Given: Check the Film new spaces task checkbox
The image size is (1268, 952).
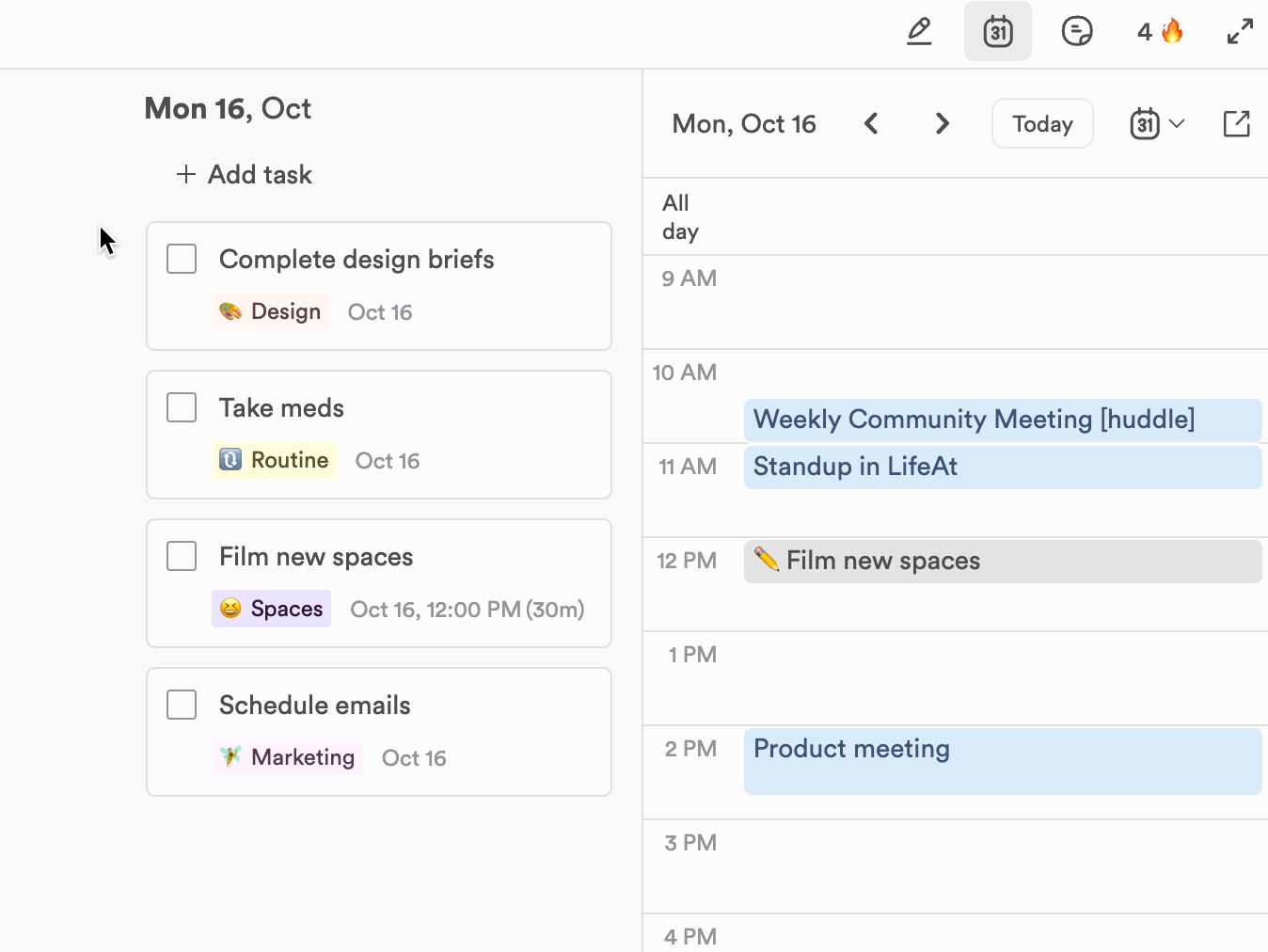Looking at the screenshot, I should [182, 556].
